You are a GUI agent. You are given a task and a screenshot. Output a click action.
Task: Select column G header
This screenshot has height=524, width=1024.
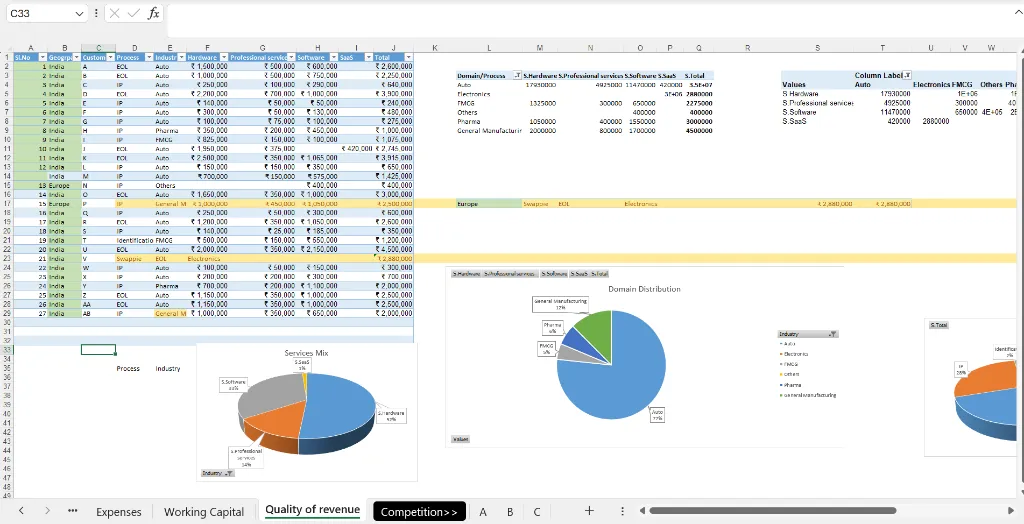[x=261, y=48]
